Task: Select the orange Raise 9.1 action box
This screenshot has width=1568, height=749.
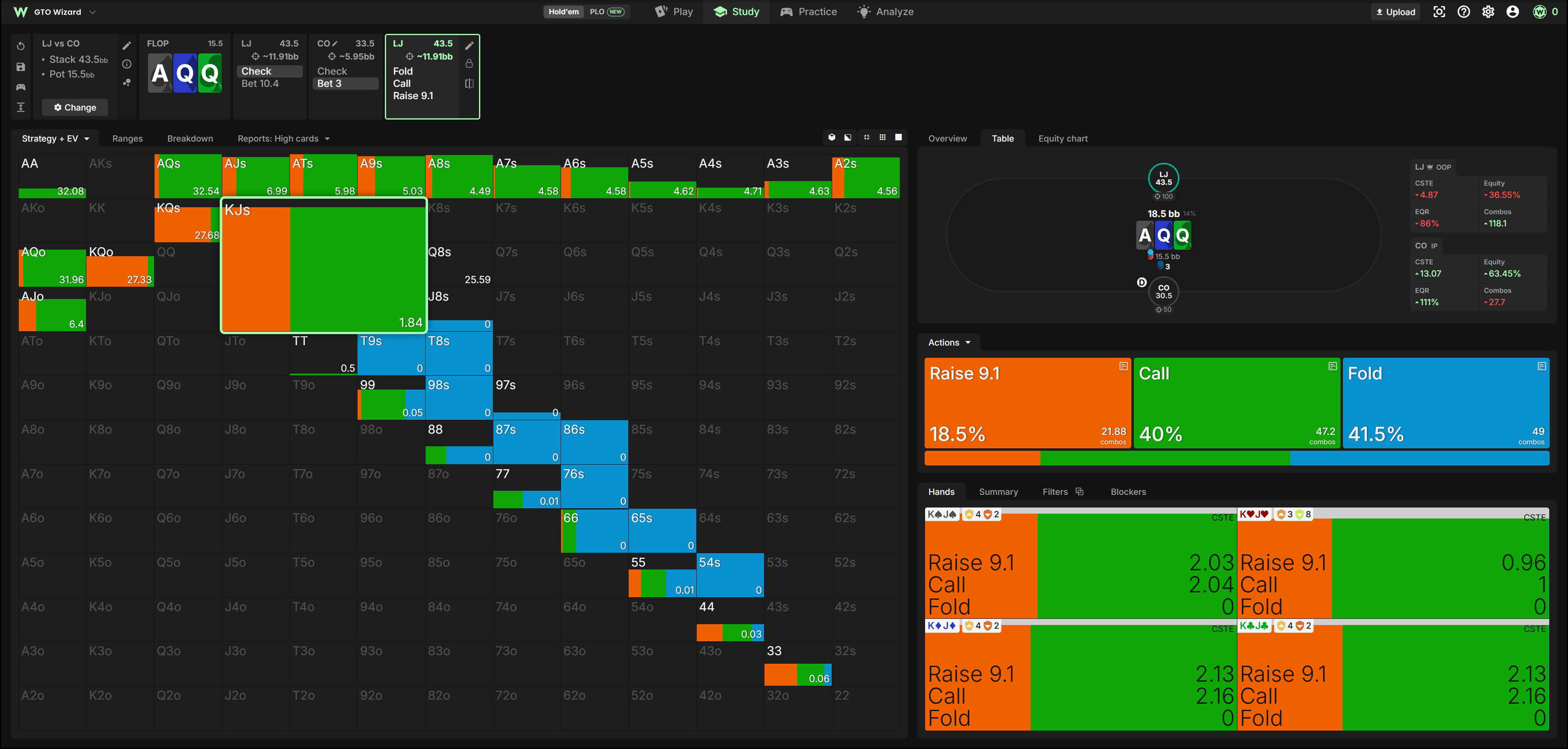Action: pos(1027,403)
